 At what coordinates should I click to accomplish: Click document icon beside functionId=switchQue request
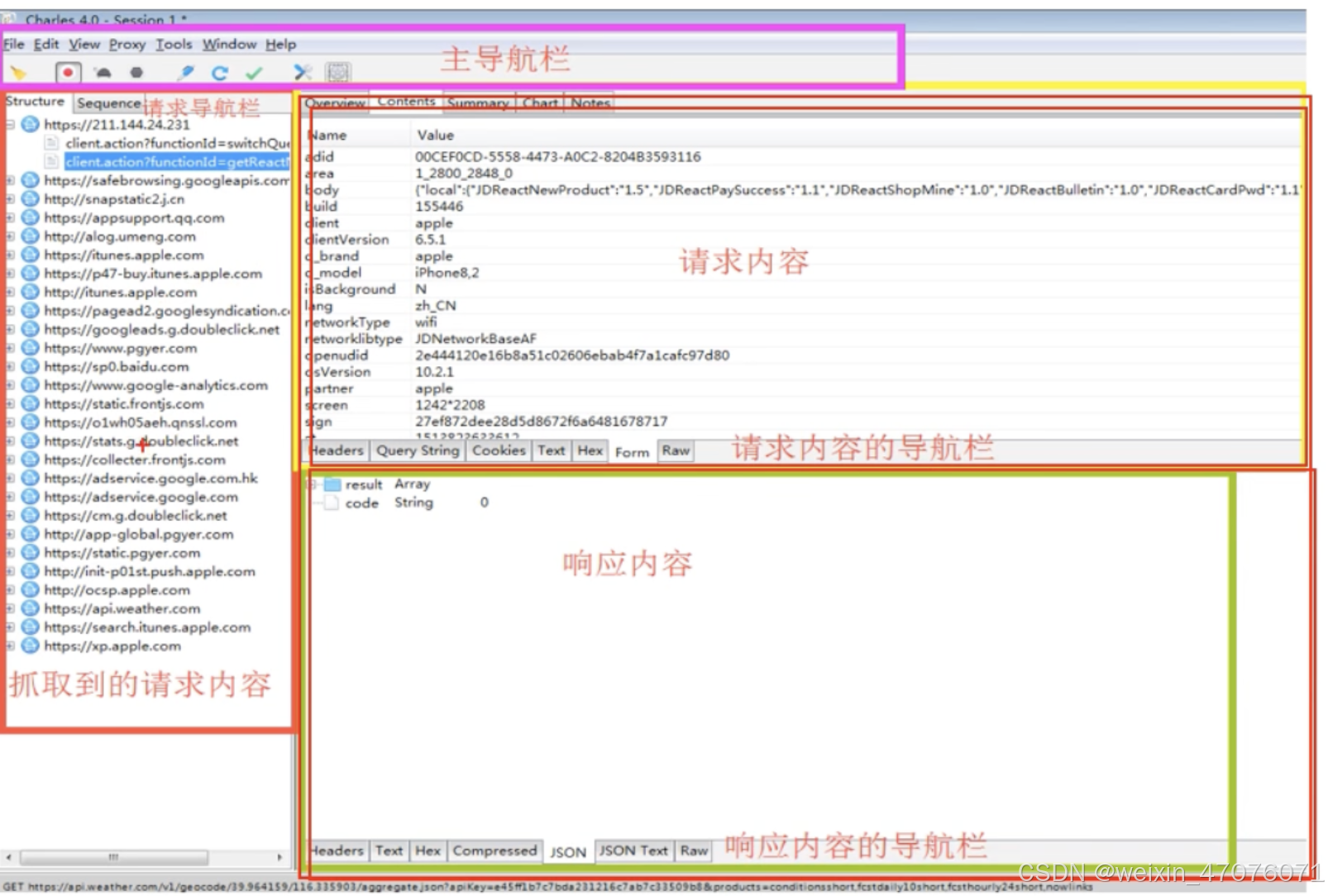point(52,143)
